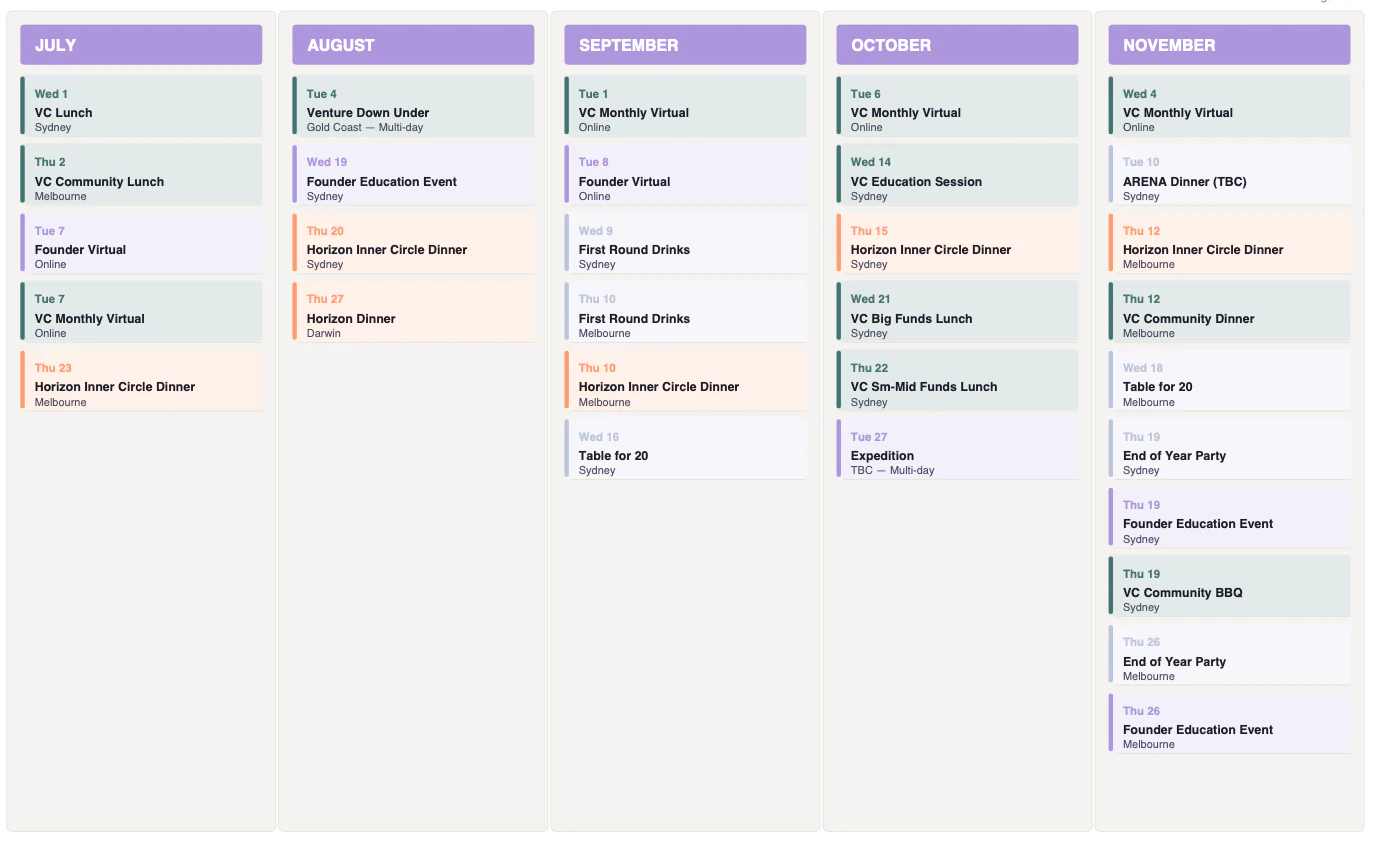Select the Venture Down Under event card
This screenshot has height=842, width=1376.
[x=413, y=106]
